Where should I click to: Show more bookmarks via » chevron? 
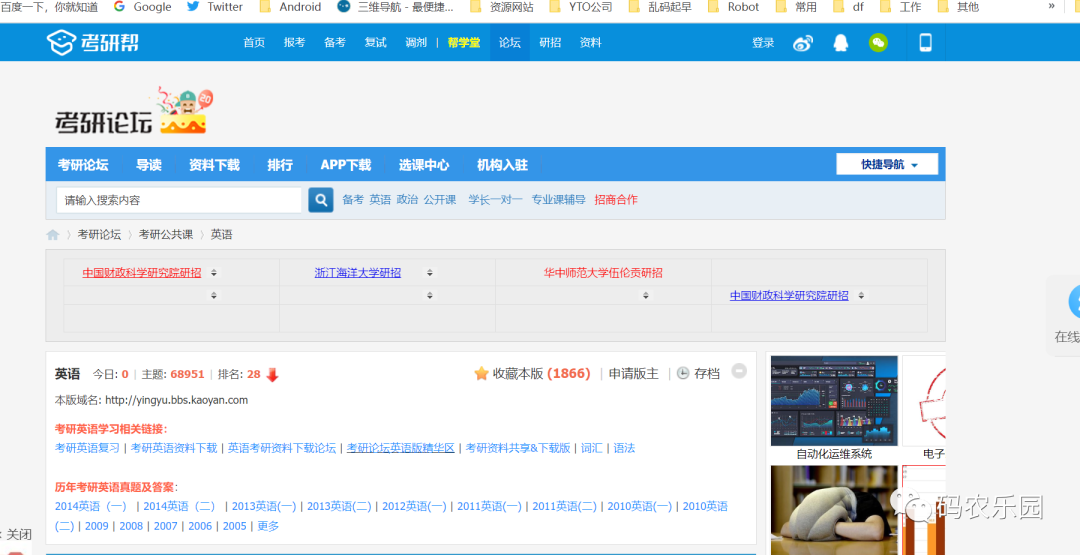1052,6
